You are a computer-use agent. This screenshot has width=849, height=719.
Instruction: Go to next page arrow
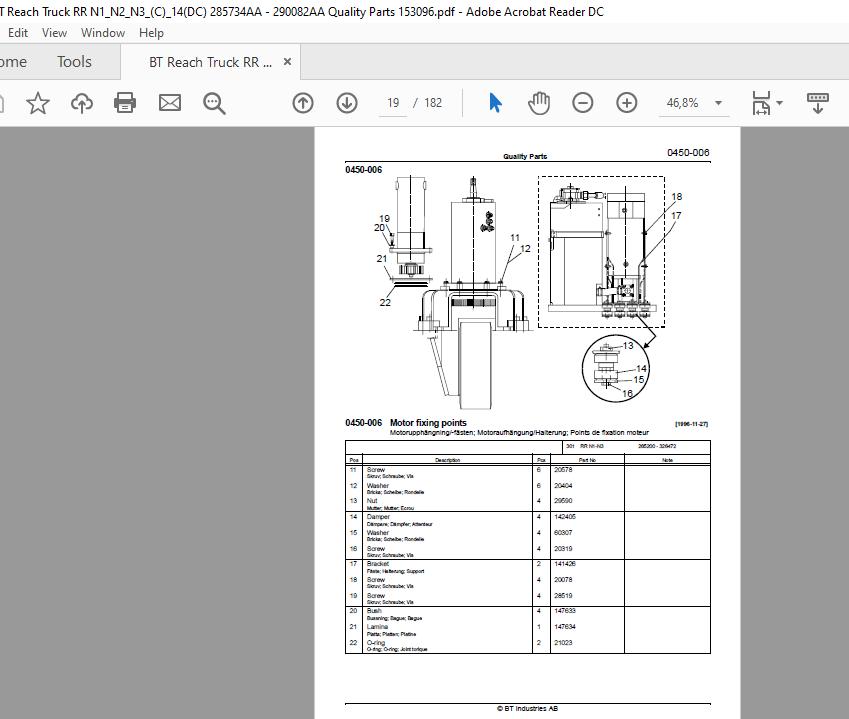coord(347,103)
